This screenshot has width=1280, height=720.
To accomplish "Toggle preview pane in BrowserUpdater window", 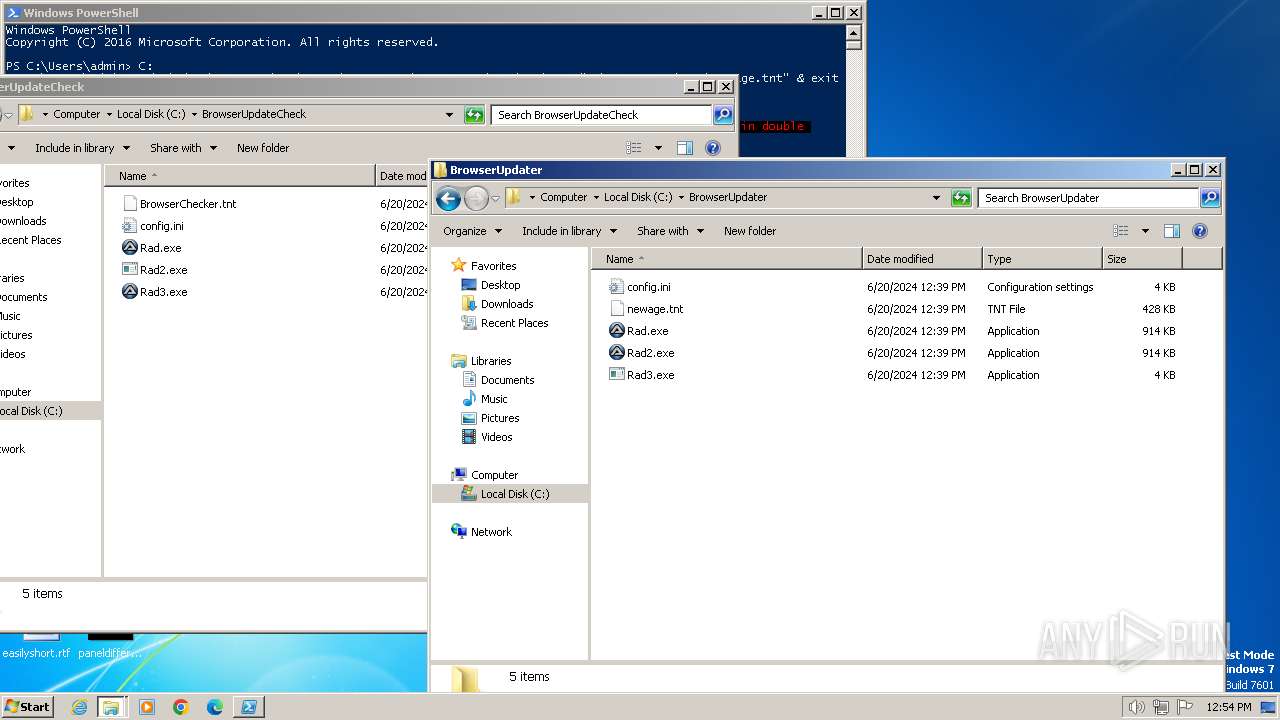I will click(1172, 231).
